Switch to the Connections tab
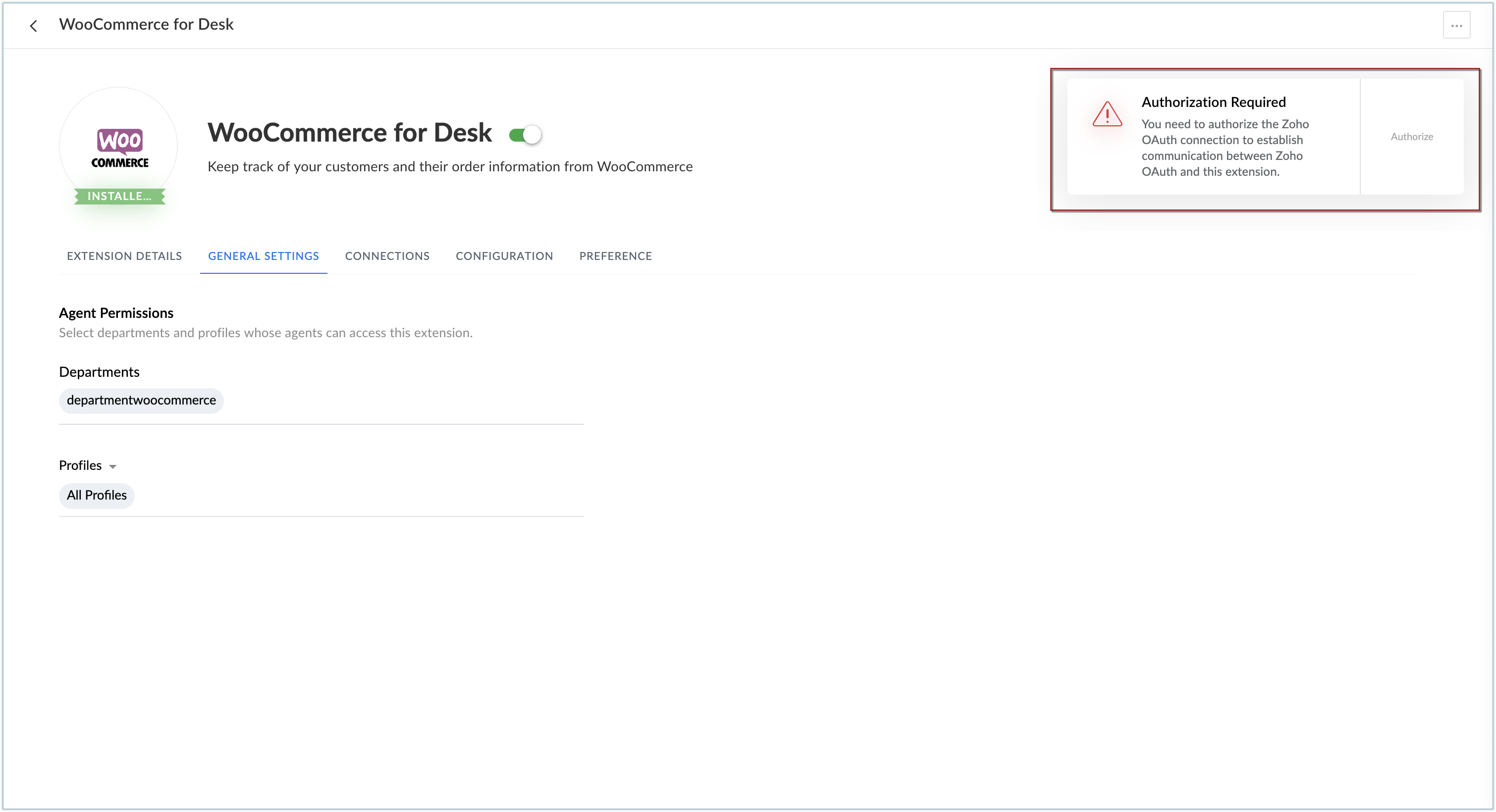This screenshot has height=812, width=1496. click(x=387, y=256)
